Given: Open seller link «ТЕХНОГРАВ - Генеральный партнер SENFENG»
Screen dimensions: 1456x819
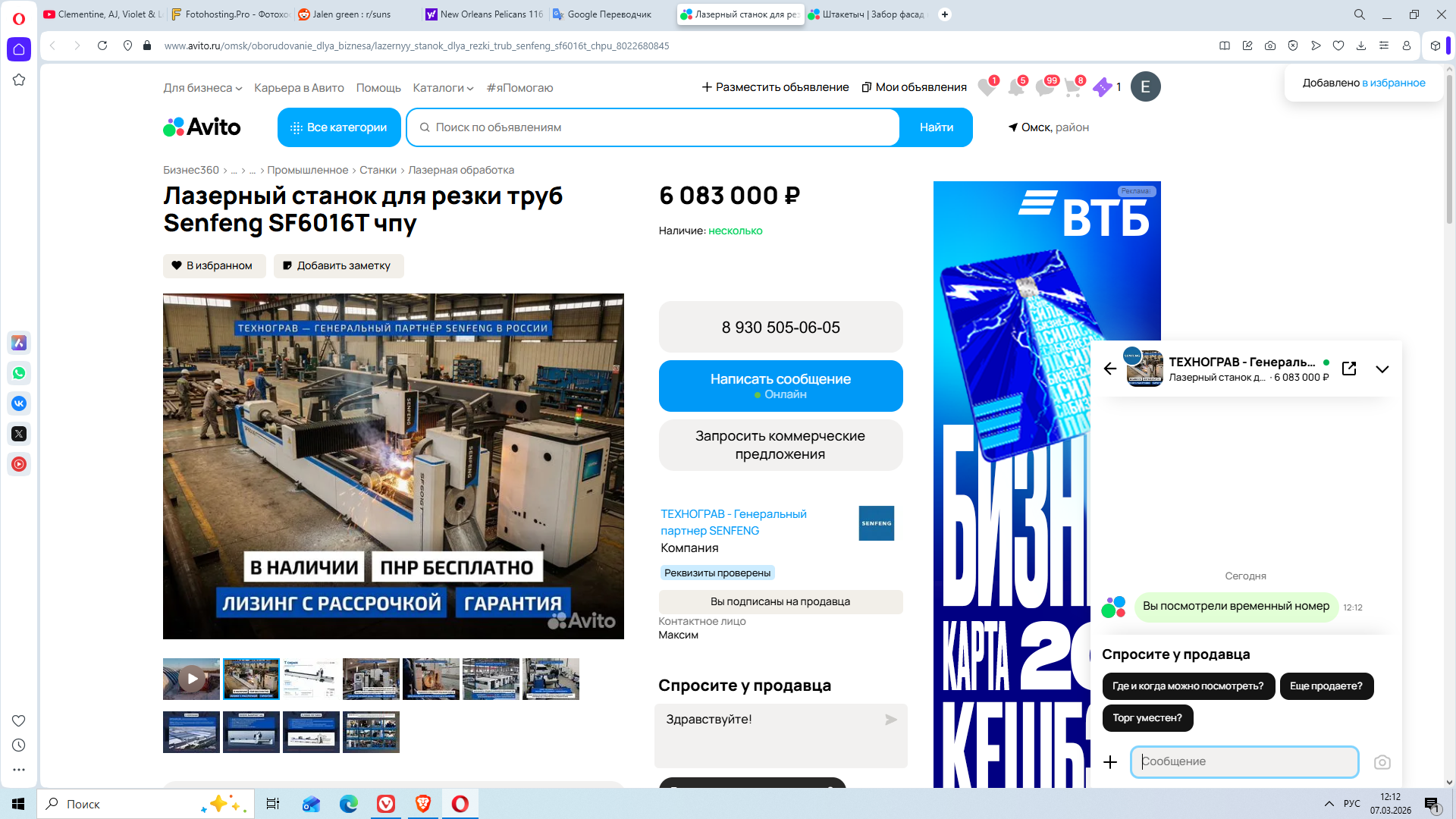Looking at the screenshot, I should tap(733, 522).
